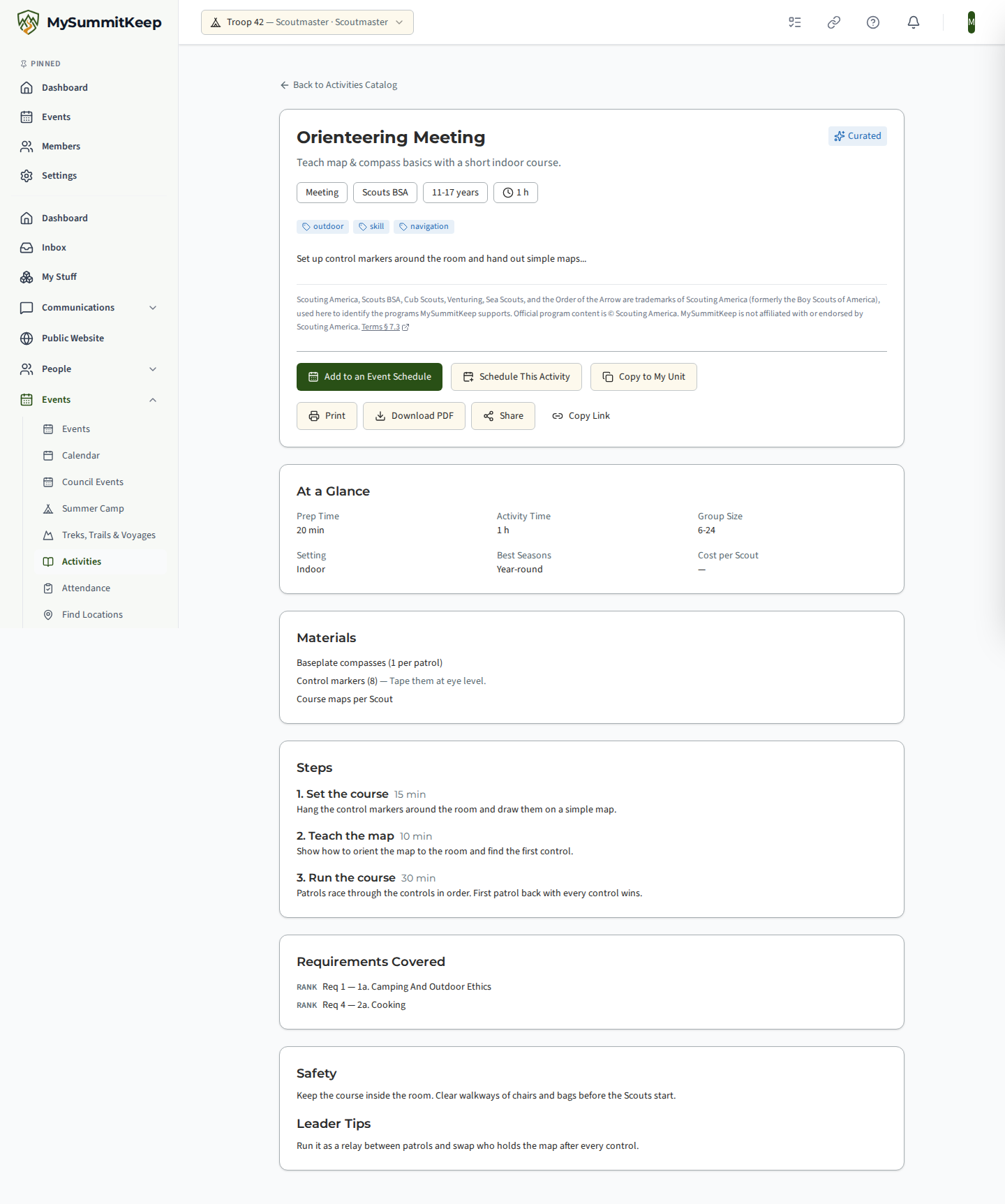Viewport: 1005px width, 1204px height.
Task: Open Public Website section
Action: [x=89, y=339]
